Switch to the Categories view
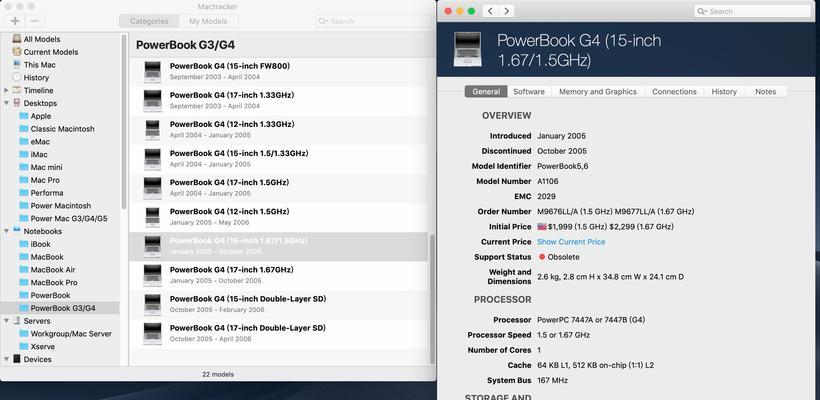The width and height of the screenshot is (820, 400). (x=149, y=21)
